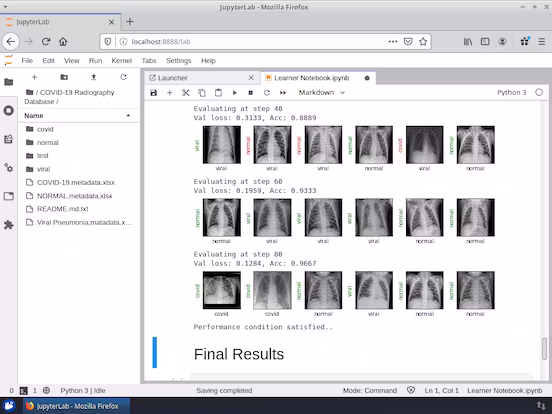This screenshot has width=552, height=414.
Task: Save the notebook with the floppy disk icon
Action: (153, 93)
